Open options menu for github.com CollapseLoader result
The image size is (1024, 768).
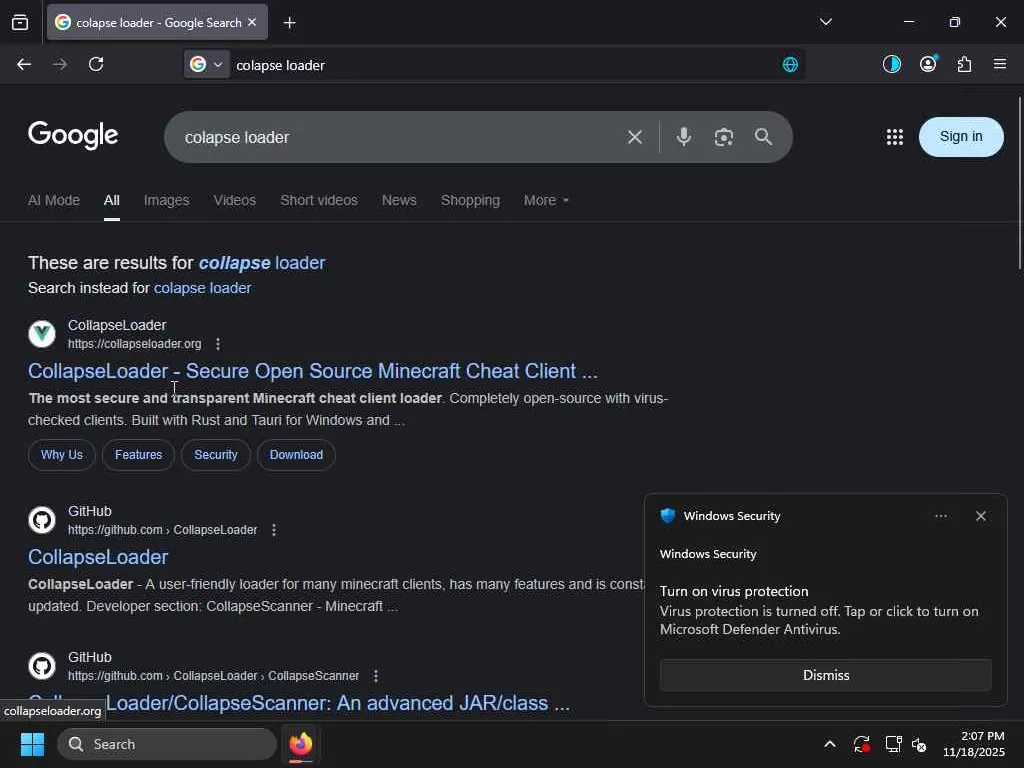click(274, 530)
